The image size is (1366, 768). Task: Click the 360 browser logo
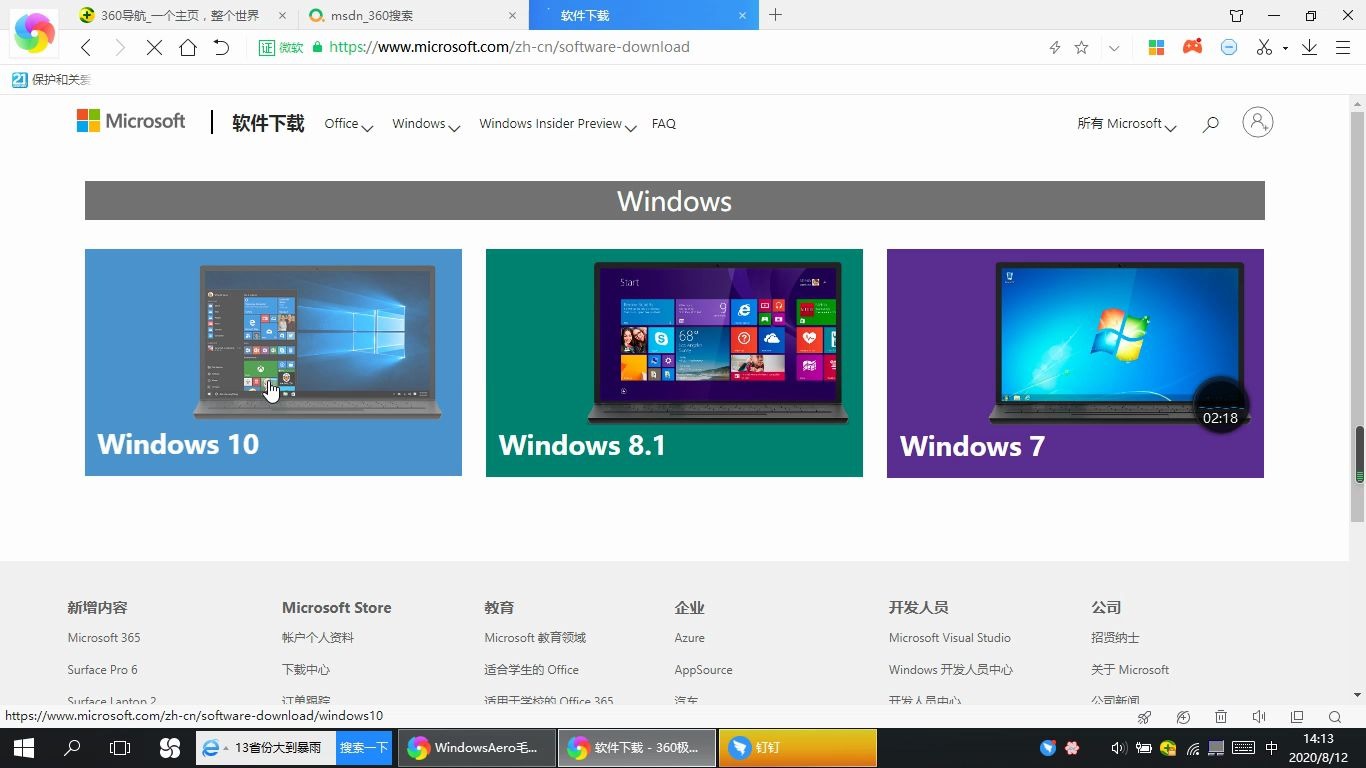pyautogui.click(x=35, y=33)
